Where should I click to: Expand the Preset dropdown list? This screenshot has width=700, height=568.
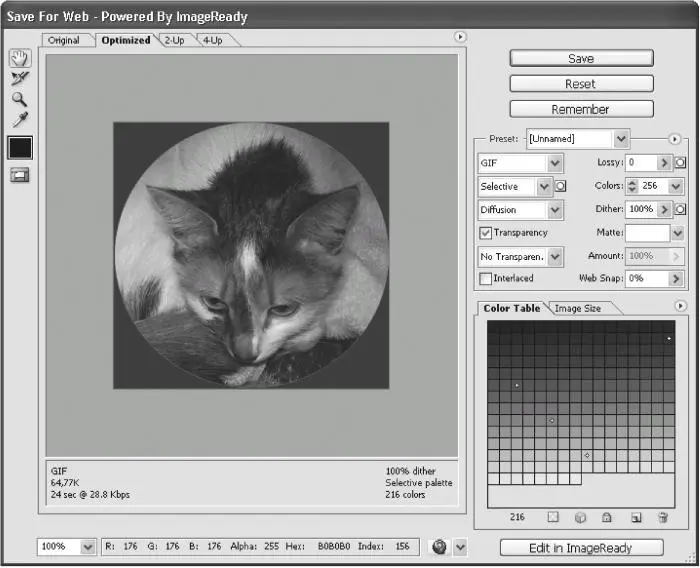click(x=621, y=139)
